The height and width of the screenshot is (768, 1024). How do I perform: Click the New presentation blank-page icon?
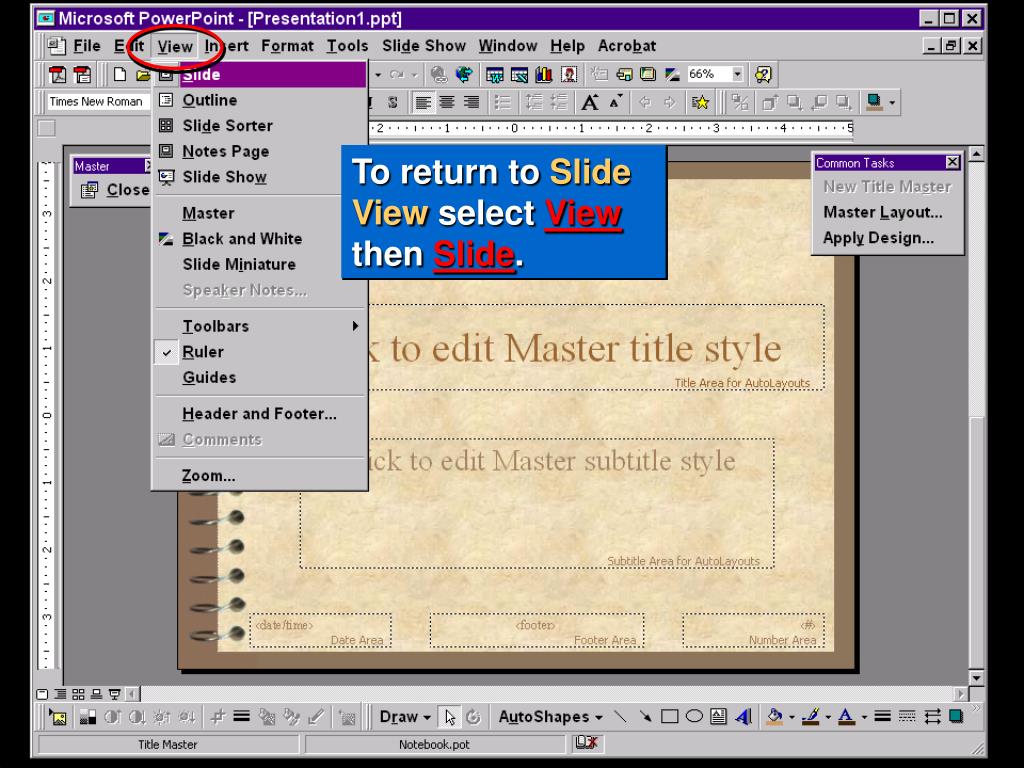(x=120, y=74)
